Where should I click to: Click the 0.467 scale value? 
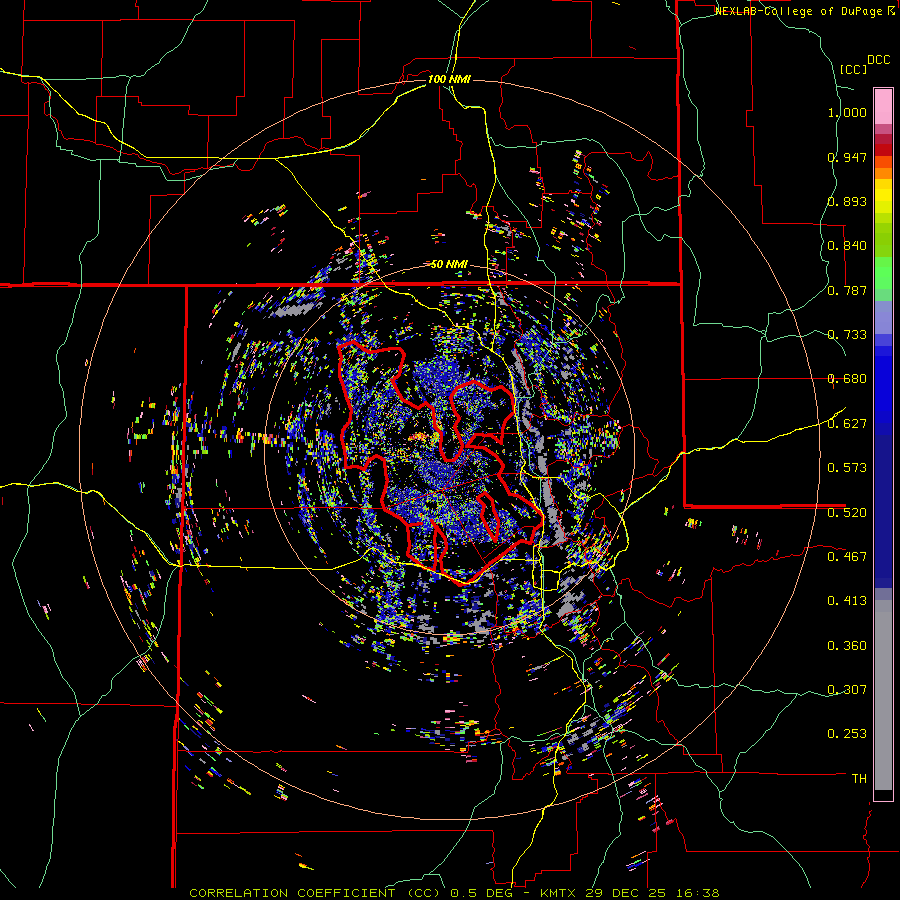point(847,556)
